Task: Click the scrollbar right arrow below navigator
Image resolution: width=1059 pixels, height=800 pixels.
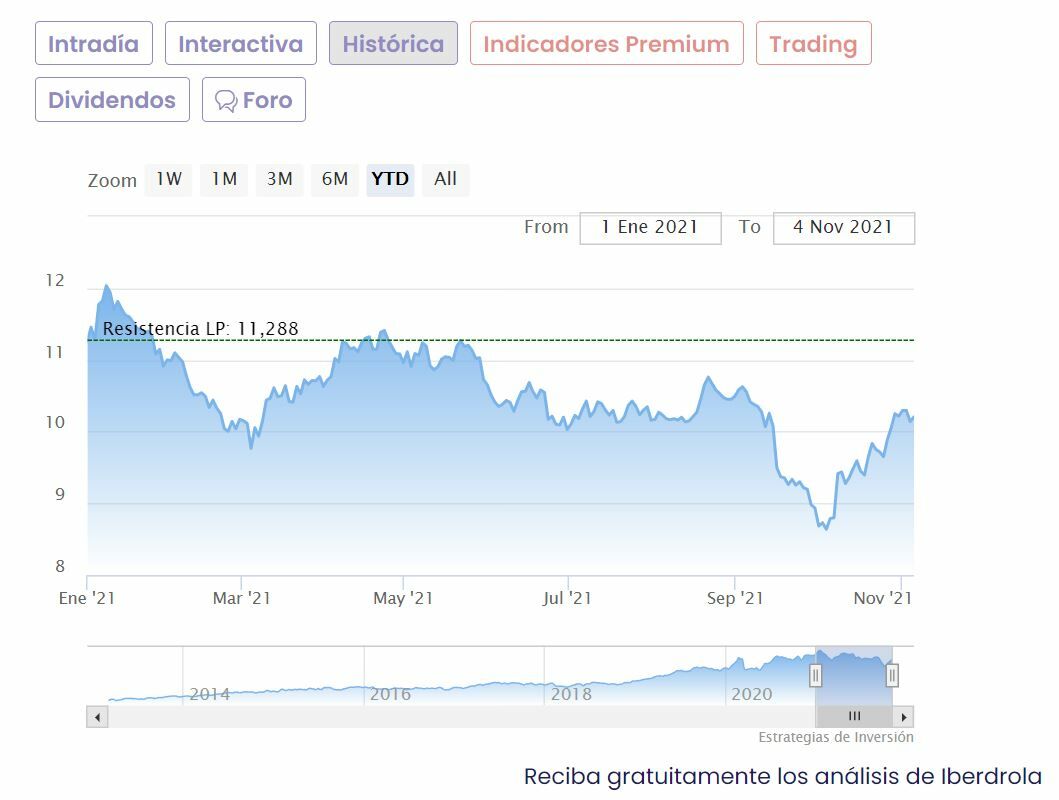Action: [x=903, y=717]
